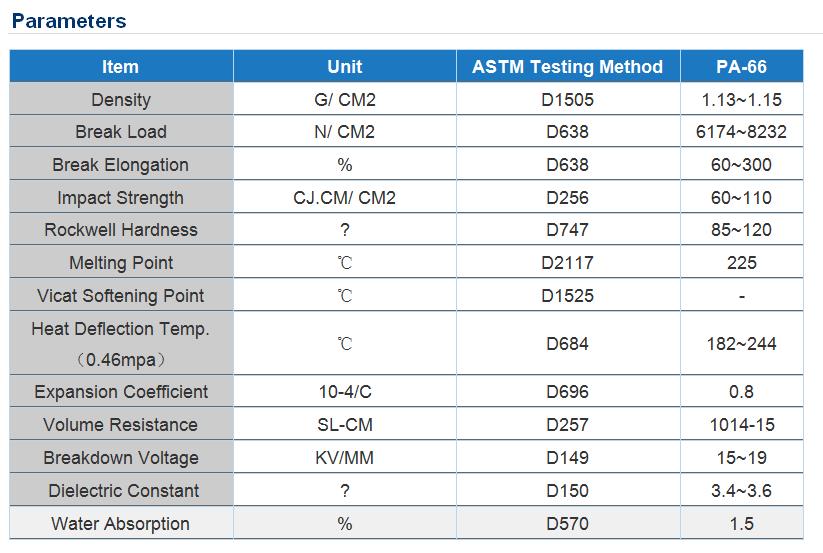Click the Impact Strength label
Viewport: 823px width, 553px height.
point(121,197)
